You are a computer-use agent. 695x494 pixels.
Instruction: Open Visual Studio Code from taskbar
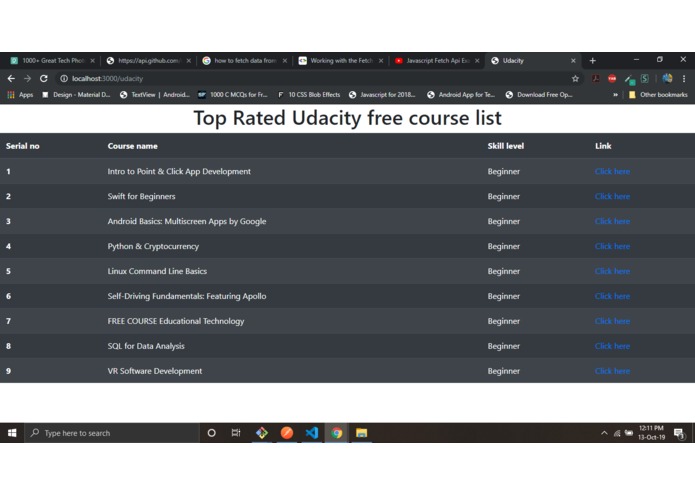point(312,433)
